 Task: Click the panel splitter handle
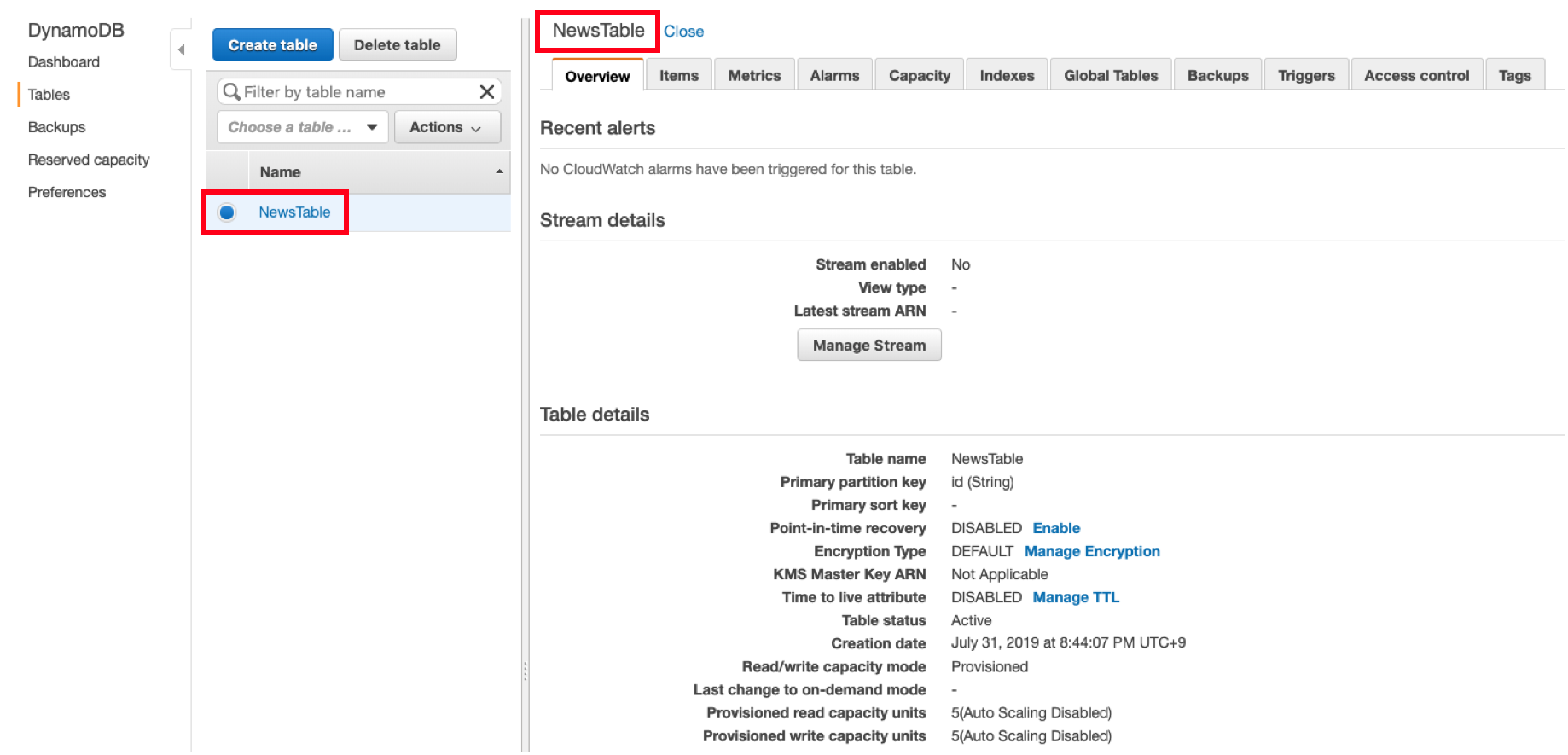coord(525,671)
